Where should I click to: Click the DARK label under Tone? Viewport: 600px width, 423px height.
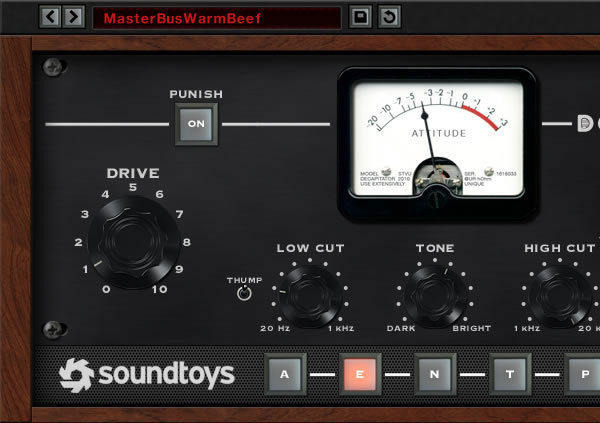pyautogui.click(x=401, y=328)
